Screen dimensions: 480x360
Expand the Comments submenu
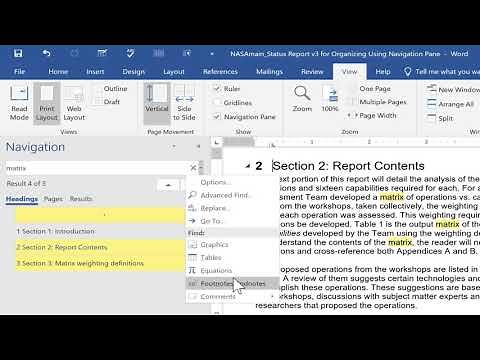tap(232, 296)
